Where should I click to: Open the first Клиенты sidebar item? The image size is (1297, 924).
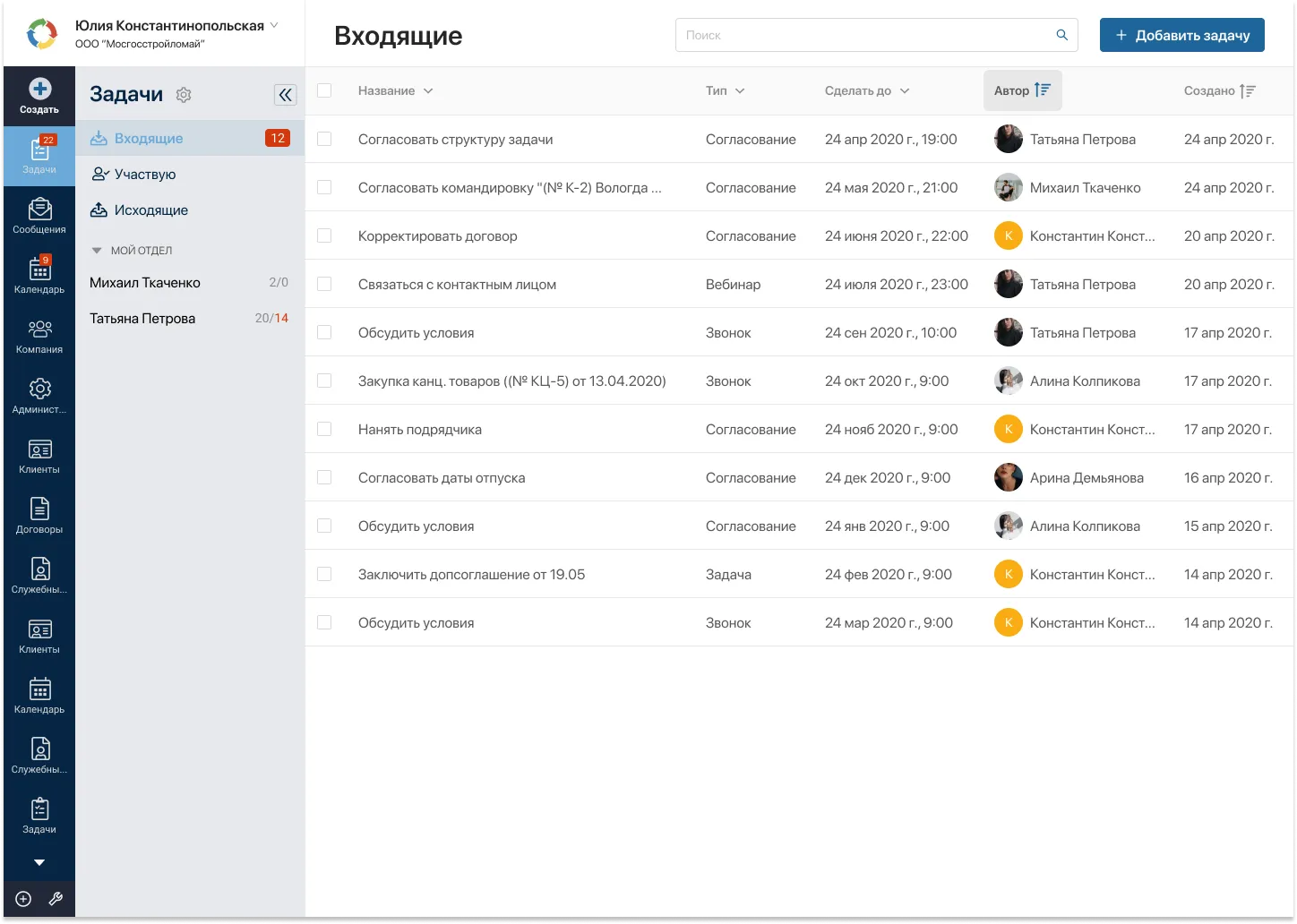click(39, 456)
